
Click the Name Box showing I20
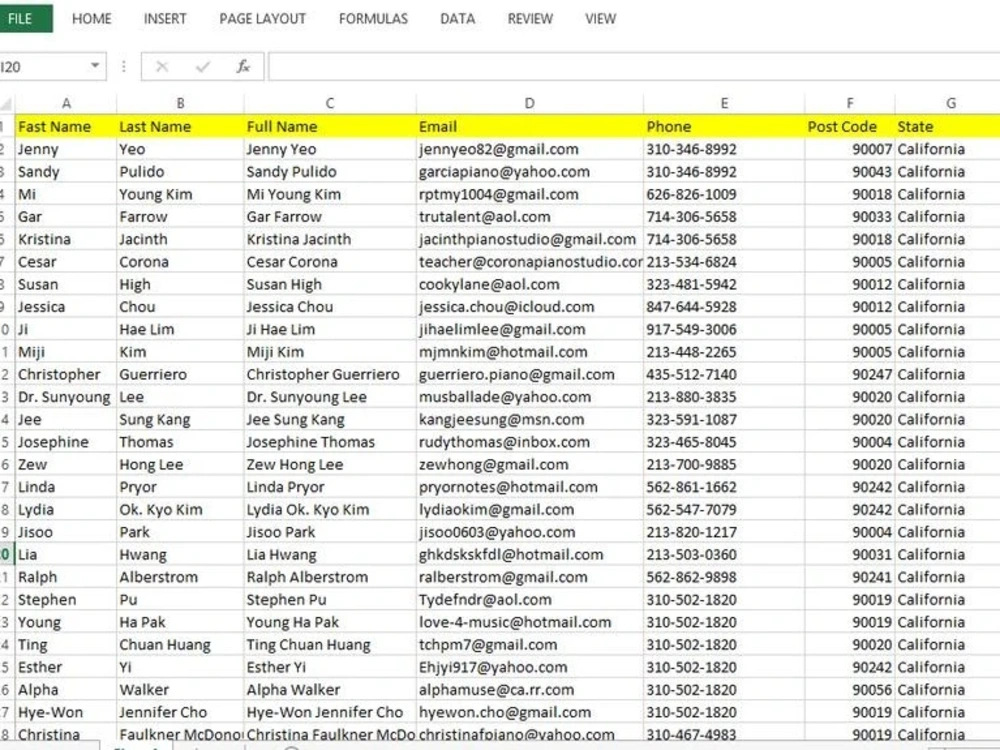point(40,66)
